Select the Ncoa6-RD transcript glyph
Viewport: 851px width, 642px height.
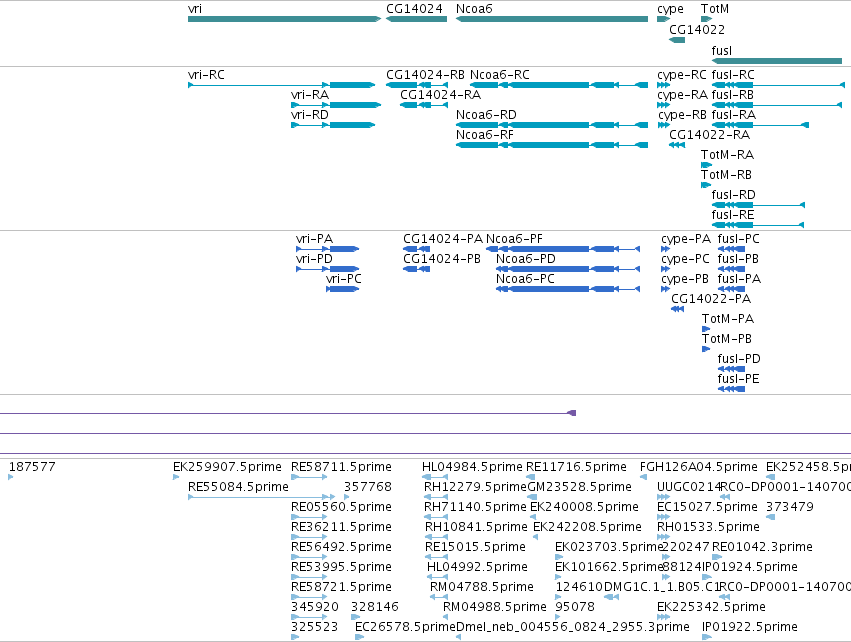[x=552, y=125]
